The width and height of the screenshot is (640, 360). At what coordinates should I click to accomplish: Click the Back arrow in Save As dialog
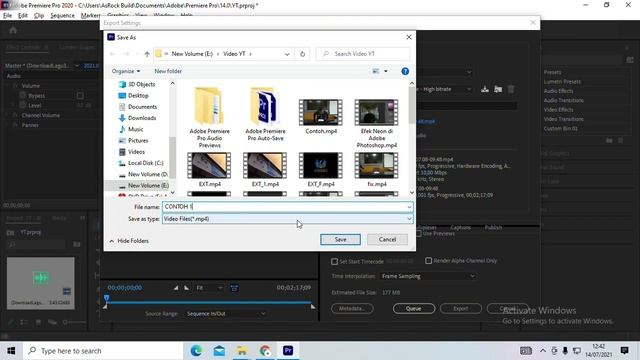point(113,54)
